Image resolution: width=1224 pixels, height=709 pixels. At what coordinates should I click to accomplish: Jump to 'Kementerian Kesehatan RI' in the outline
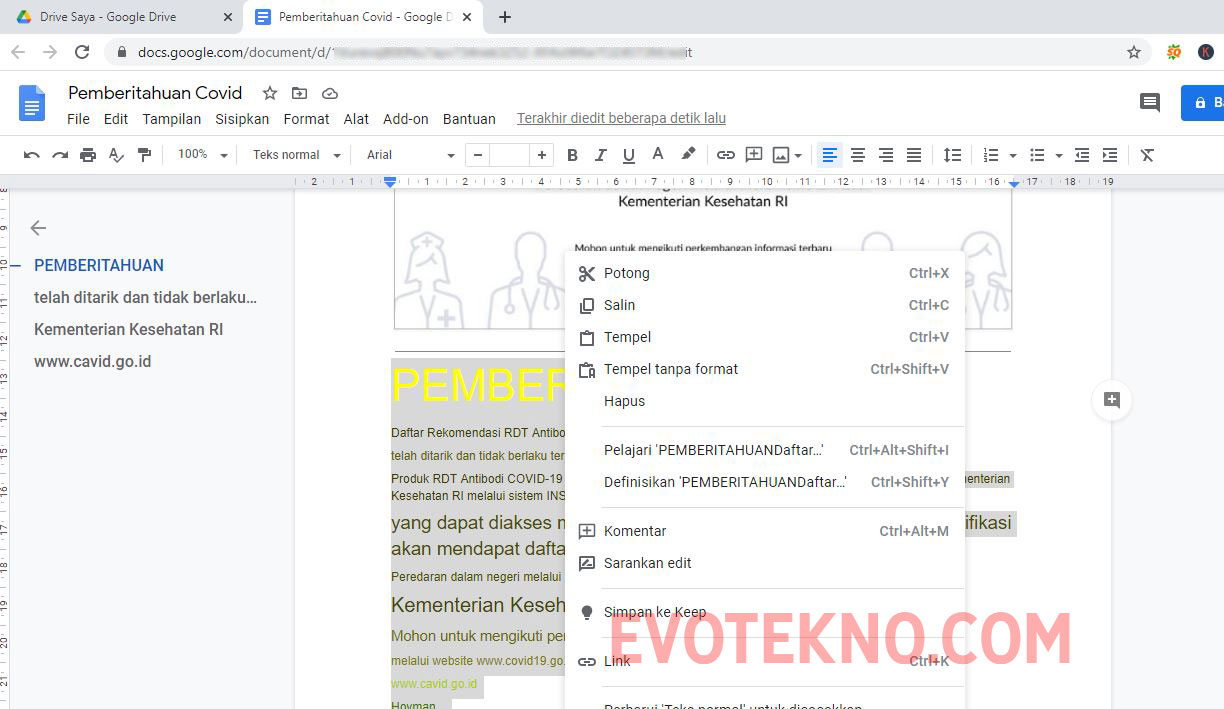point(128,330)
